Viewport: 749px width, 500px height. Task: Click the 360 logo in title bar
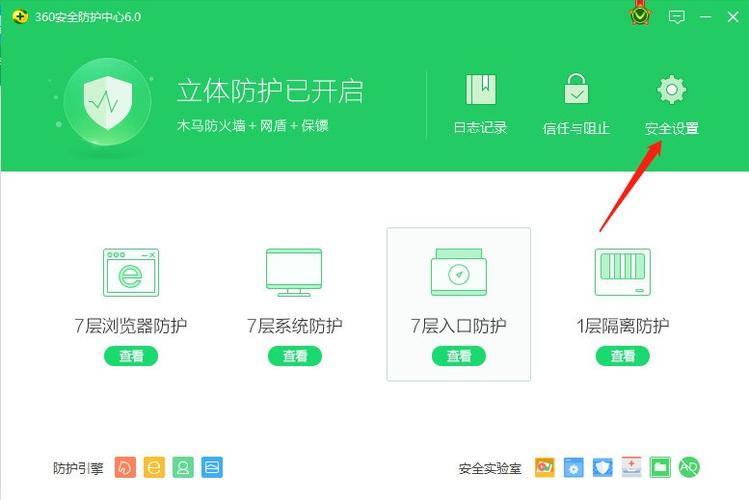[20, 17]
